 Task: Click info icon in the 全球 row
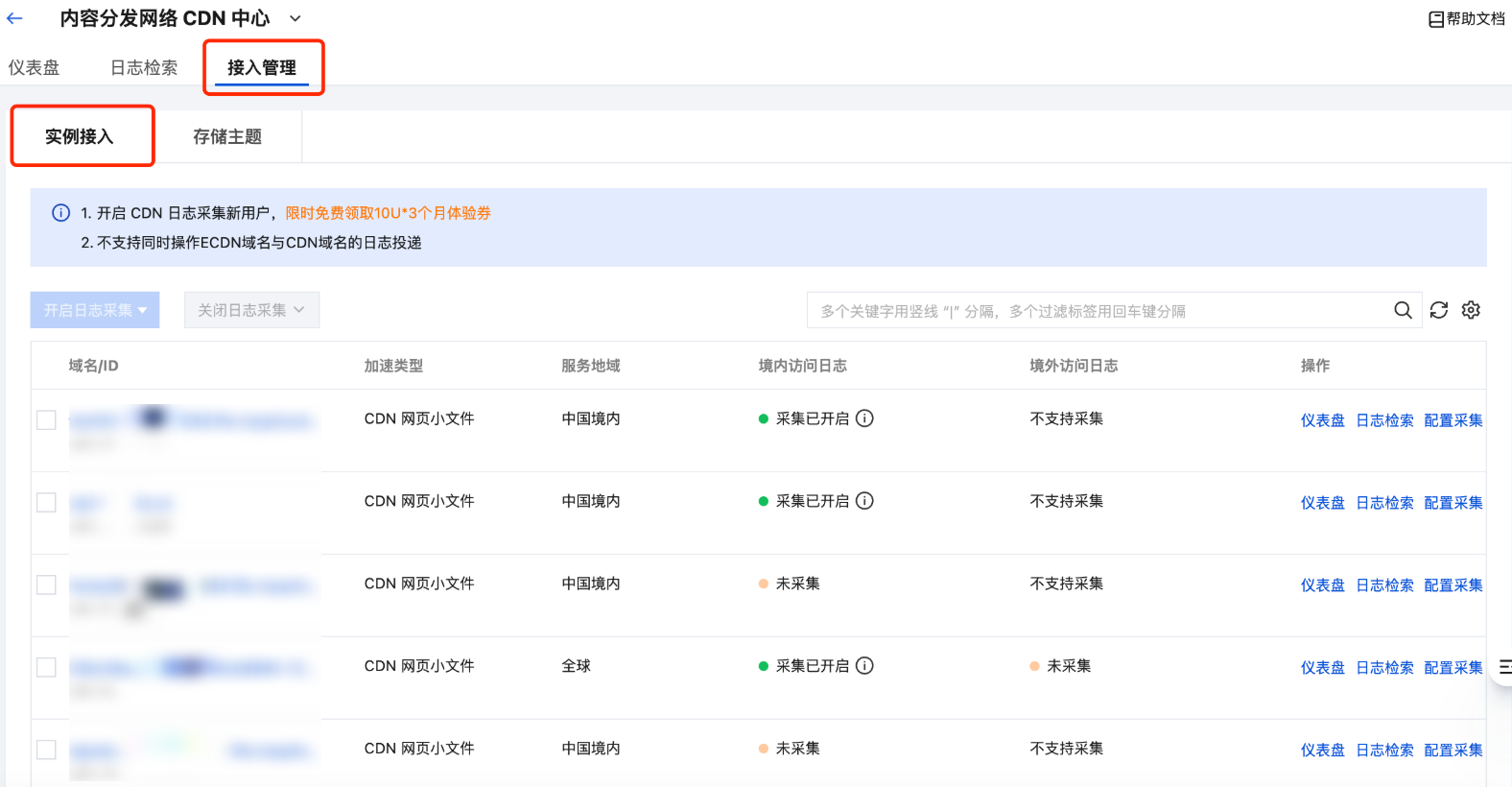pyautogui.click(x=864, y=666)
